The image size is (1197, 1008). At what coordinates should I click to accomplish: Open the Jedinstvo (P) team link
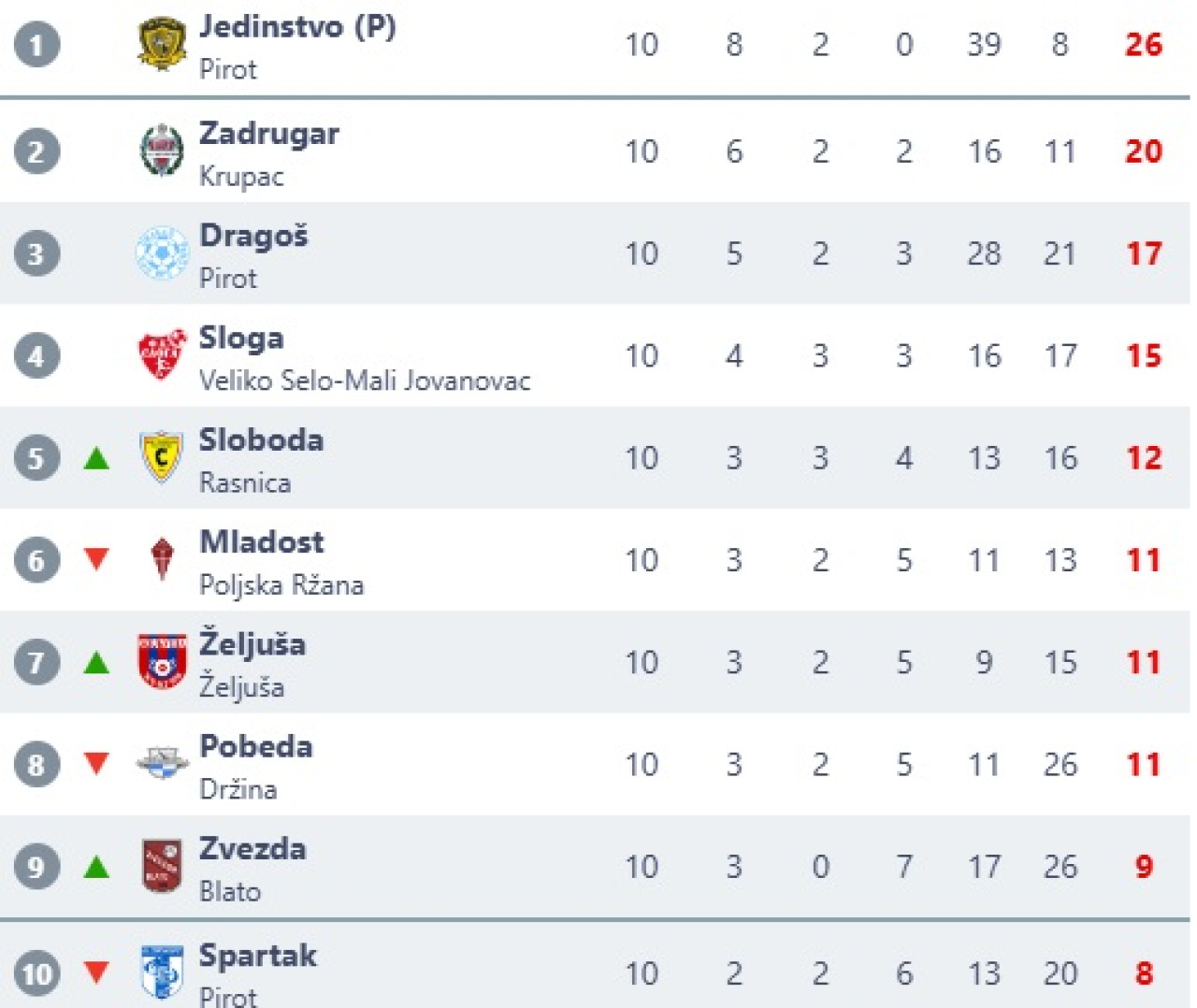(x=297, y=26)
